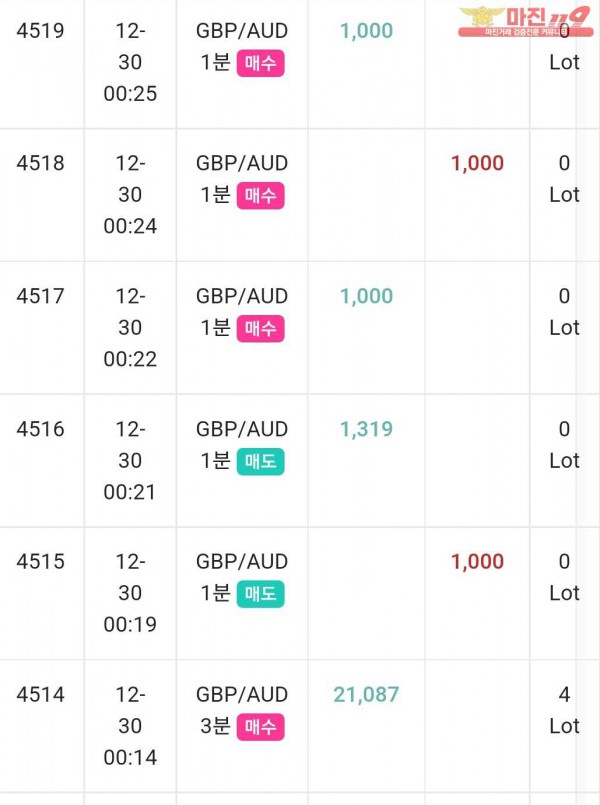Click the 마진119 logo watermark

tap(525, 22)
